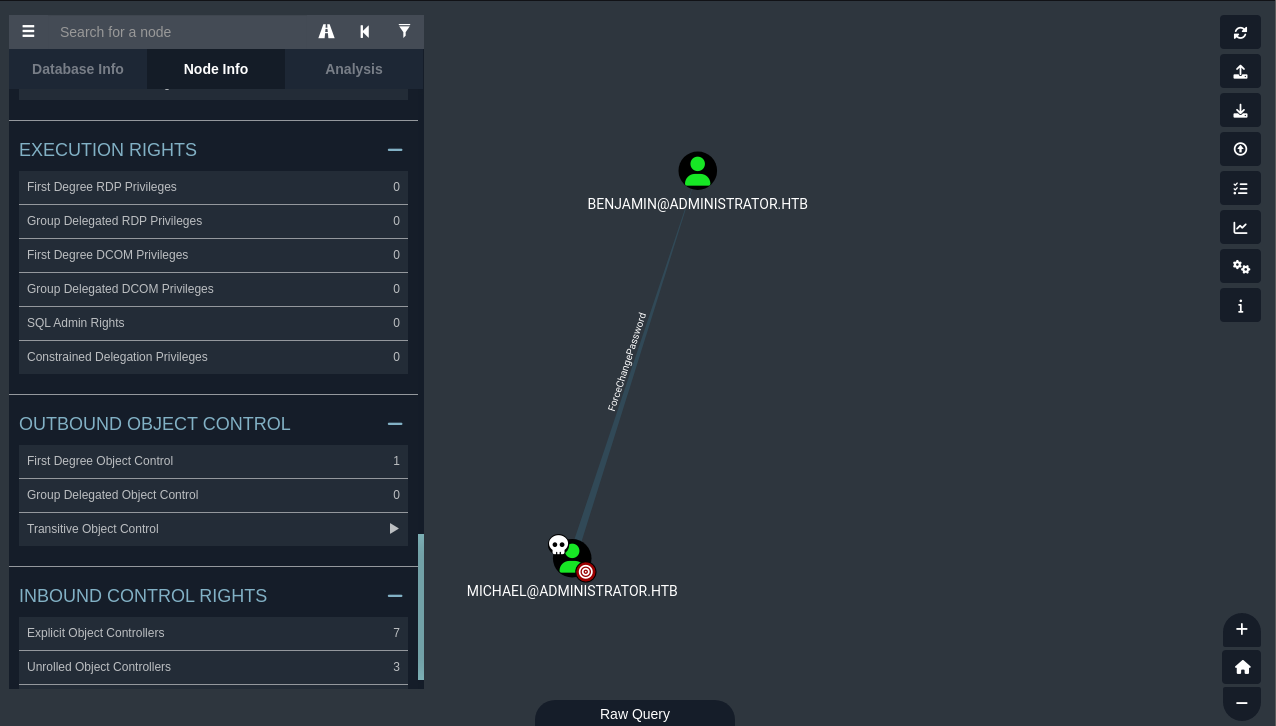Open the Raw Query panel

634,714
